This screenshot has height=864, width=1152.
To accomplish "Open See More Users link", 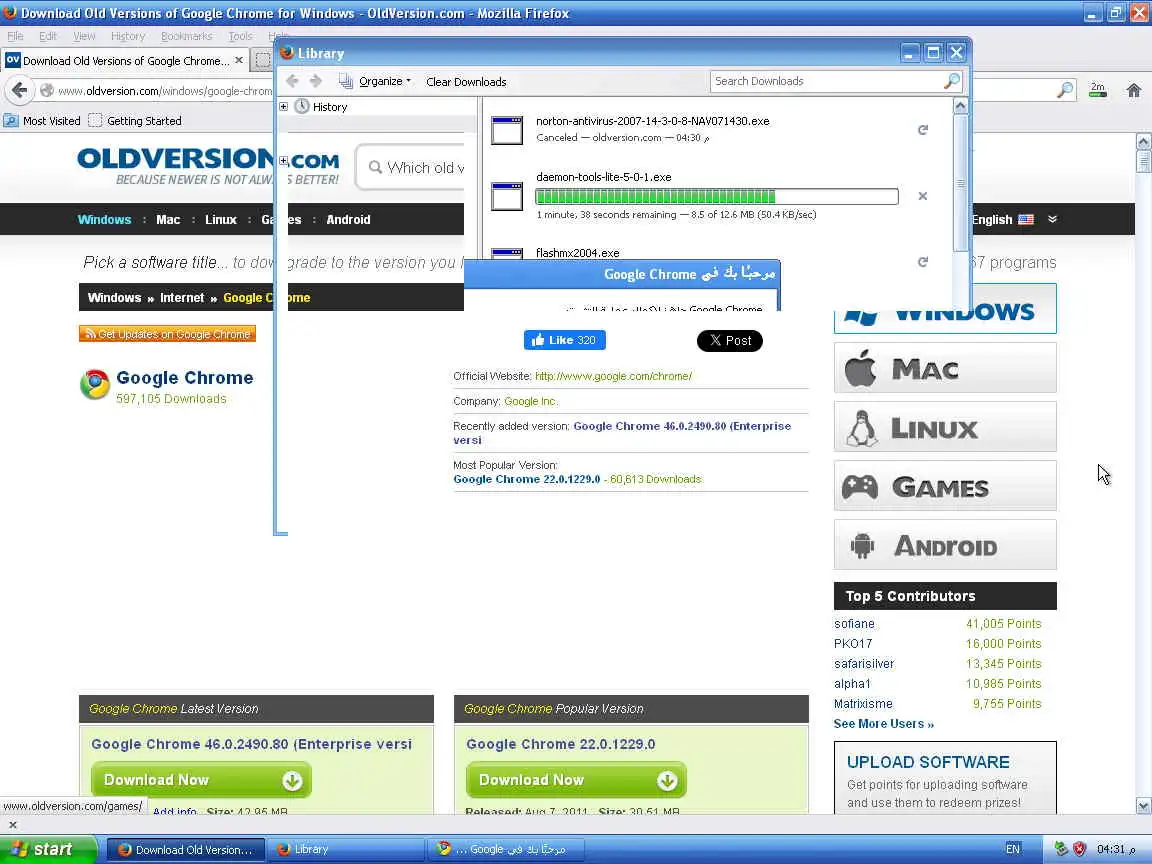I will point(884,724).
